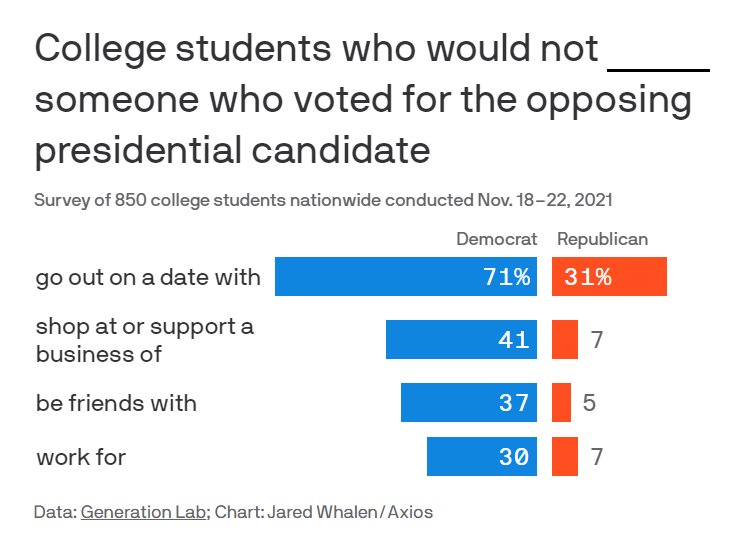Open the Generation Lab data link
The image size is (733, 544).
(x=144, y=512)
